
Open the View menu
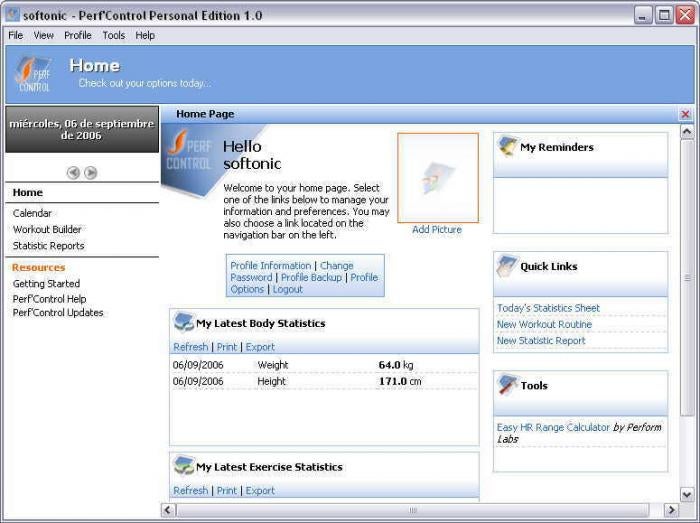44,35
